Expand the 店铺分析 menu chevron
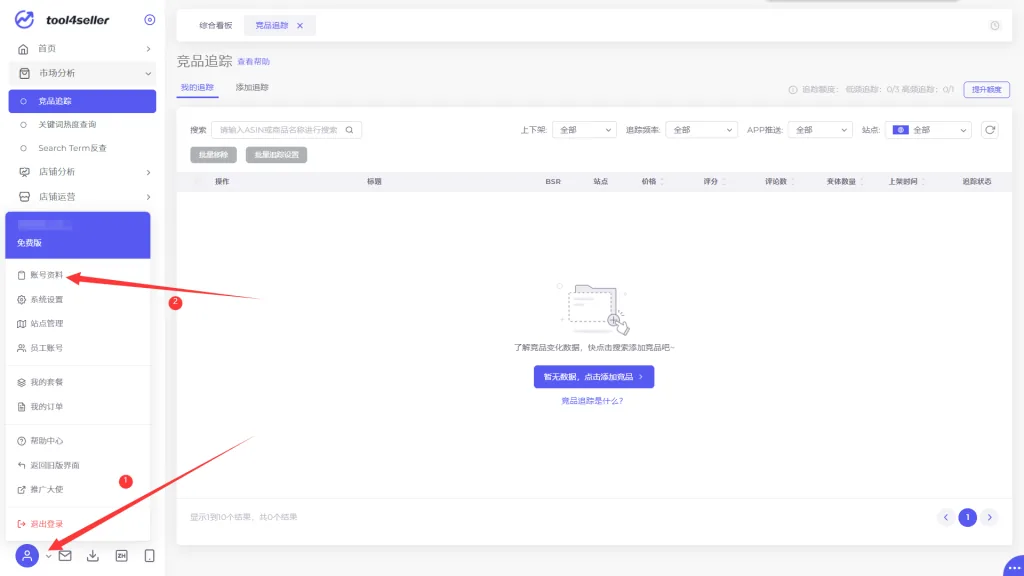Viewport: 1024px width, 576px height. tap(148, 172)
